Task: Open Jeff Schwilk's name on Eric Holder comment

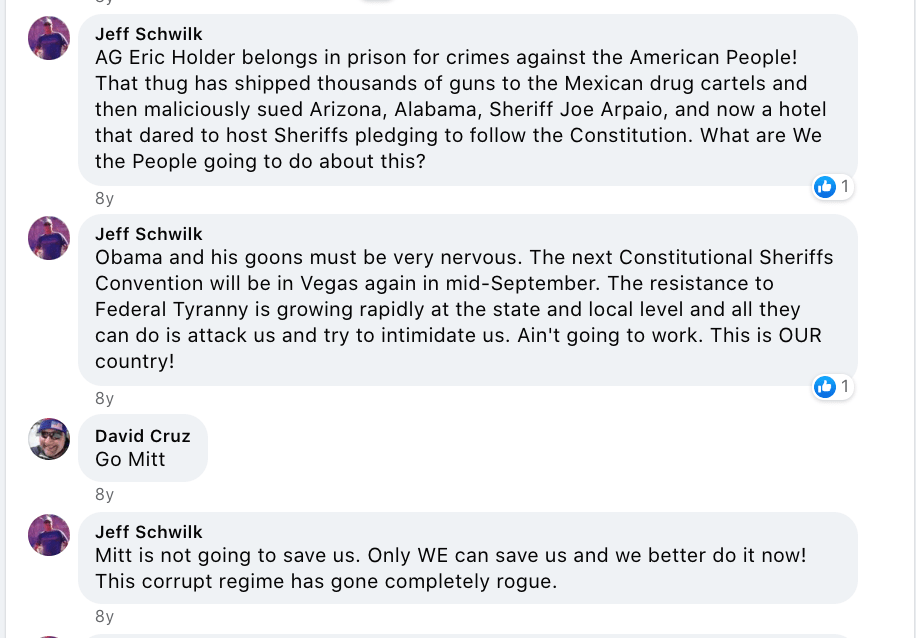Action: (149, 34)
